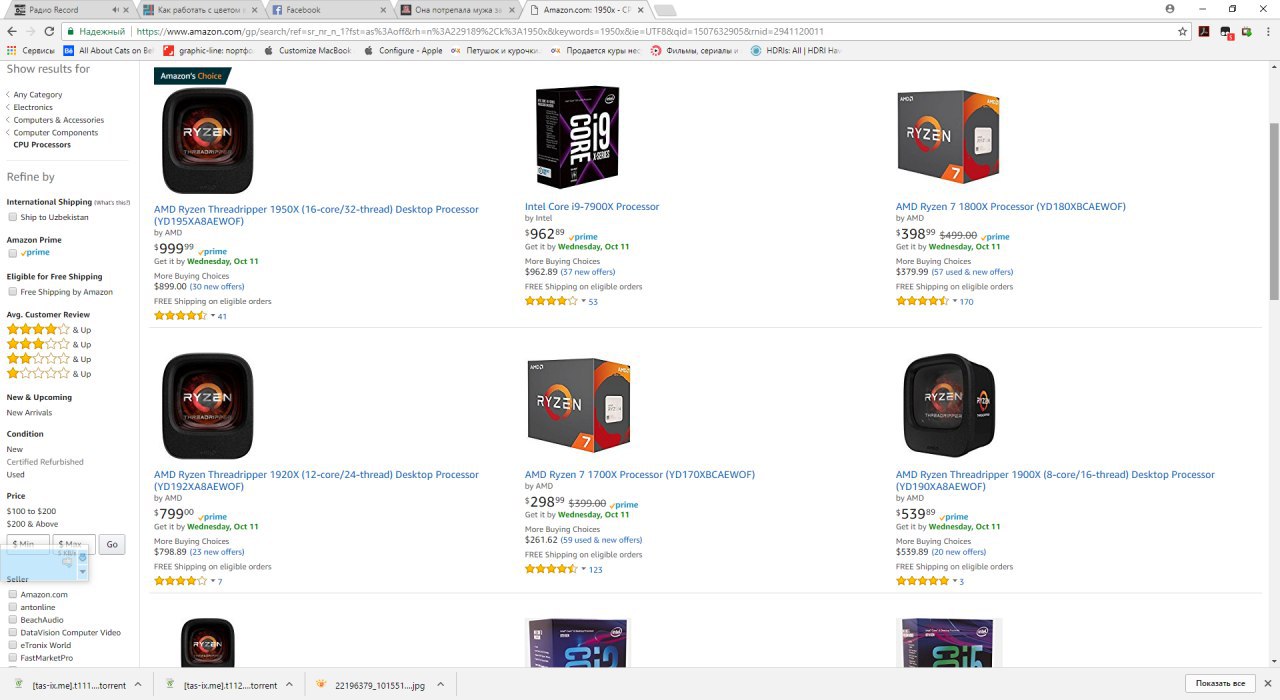
Task: Select the FastMarketPro seller checkbox
Action: [13, 658]
